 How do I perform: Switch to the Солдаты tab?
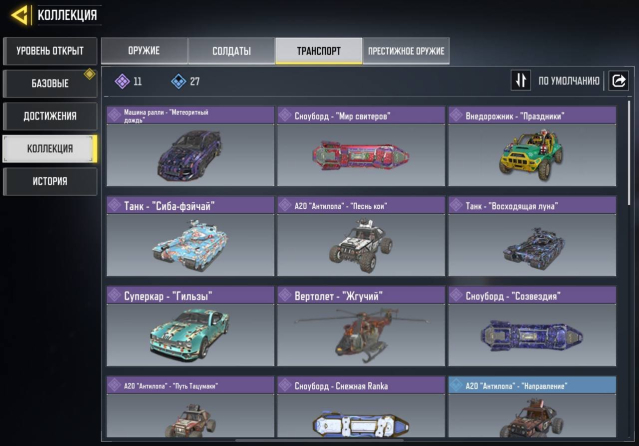point(231,51)
